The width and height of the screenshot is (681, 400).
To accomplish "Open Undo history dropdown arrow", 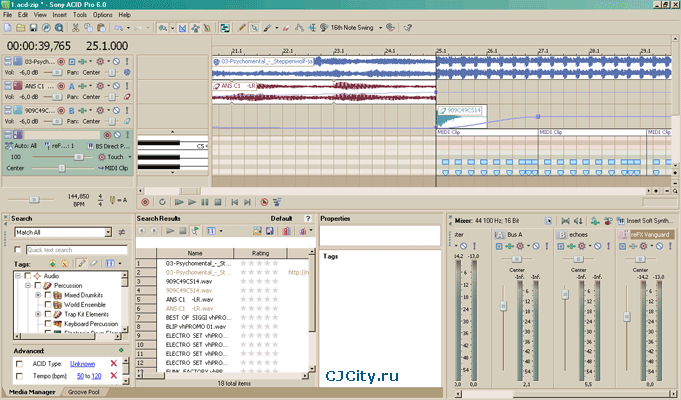I will (128, 28).
